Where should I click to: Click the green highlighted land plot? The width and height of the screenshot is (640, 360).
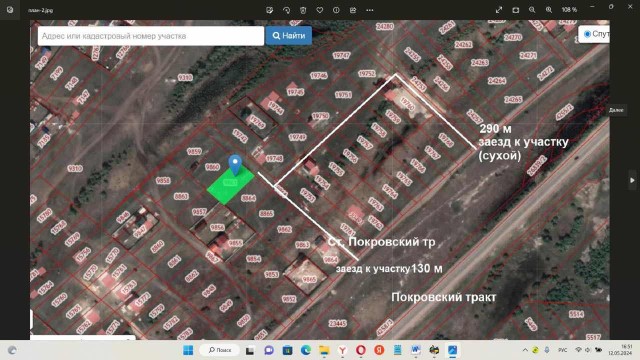click(230, 185)
